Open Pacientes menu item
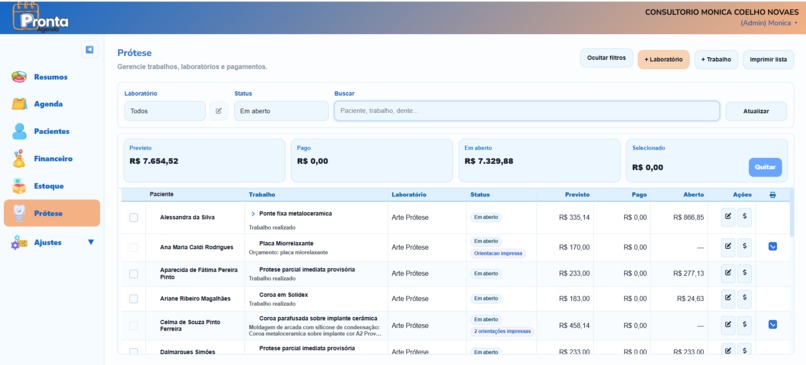806x365 pixels. [51, 131]
